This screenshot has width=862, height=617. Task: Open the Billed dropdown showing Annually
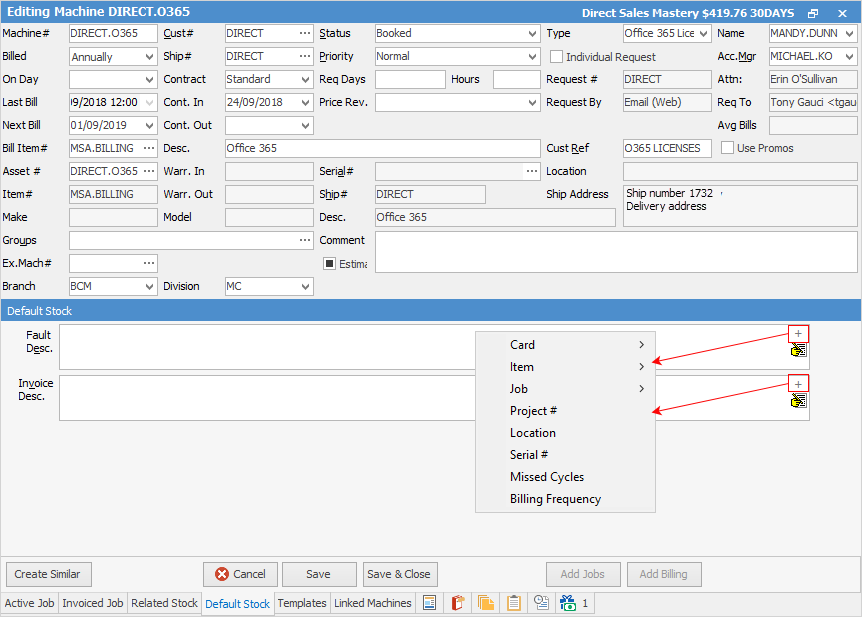[x=149, y=57]
